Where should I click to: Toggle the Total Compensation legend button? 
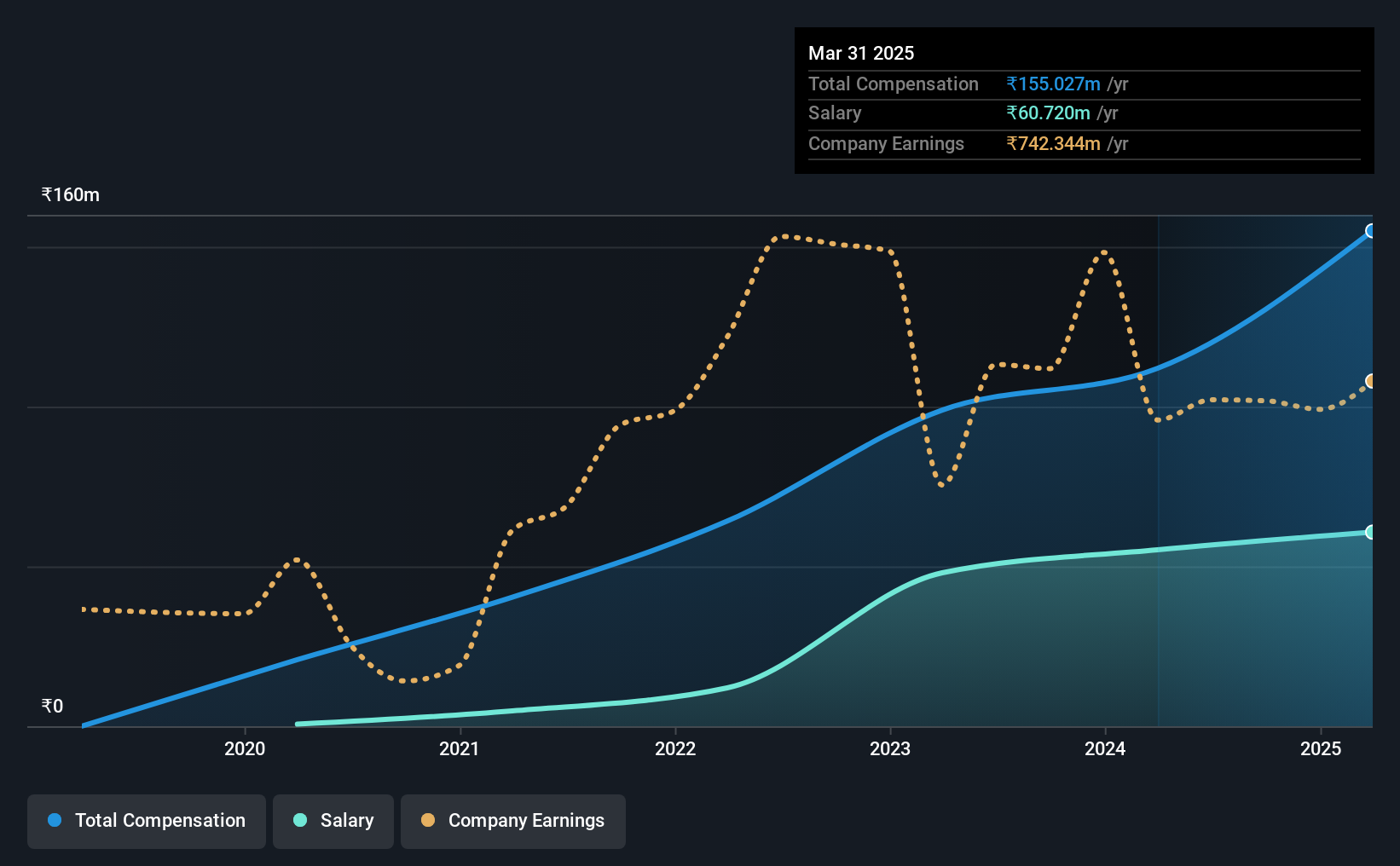pos(147,821)
